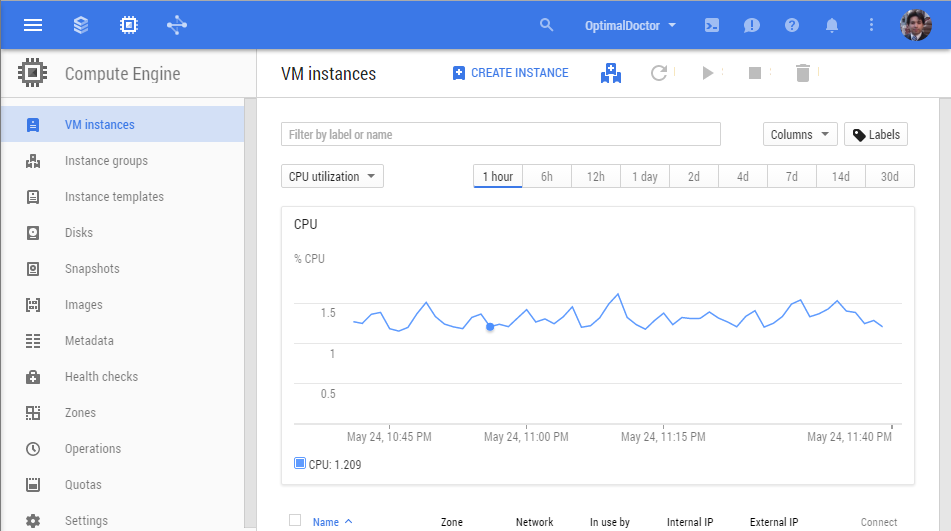Viewport: 951px width, 531px height.
Task: Click the stop instance square icon
Action: pos(754,73)
